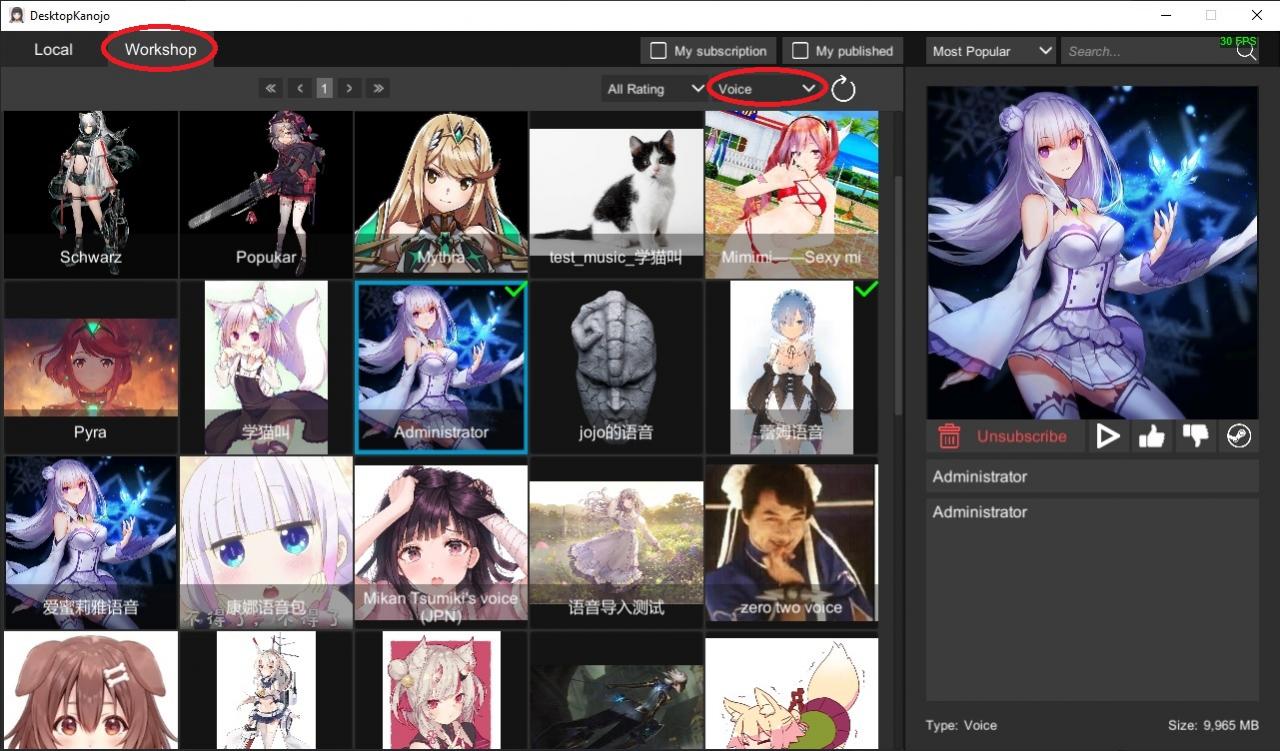Go to the first page arrow

click(270, 88)
